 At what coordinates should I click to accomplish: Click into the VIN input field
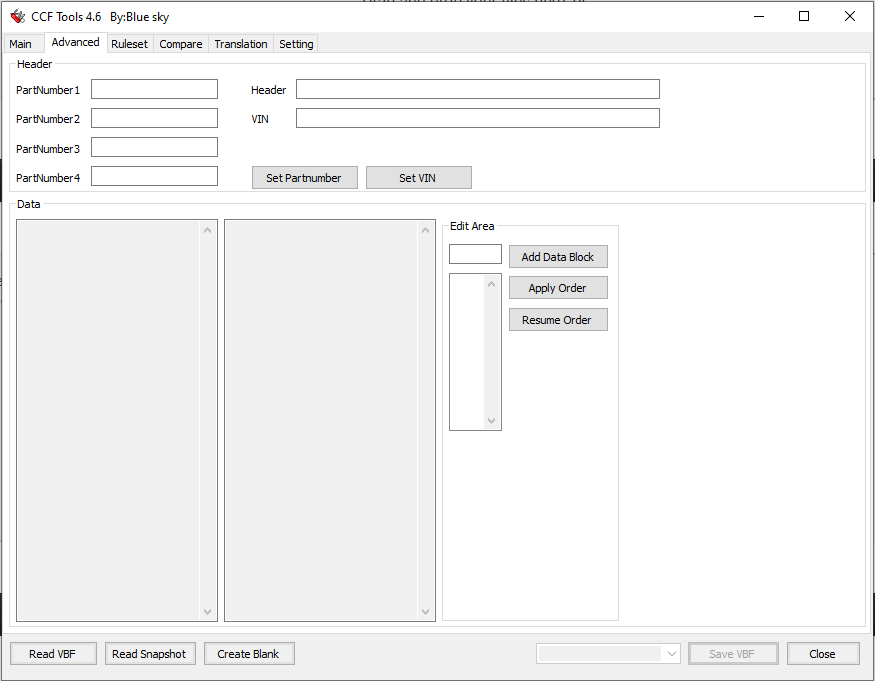[x=477, y=118]
